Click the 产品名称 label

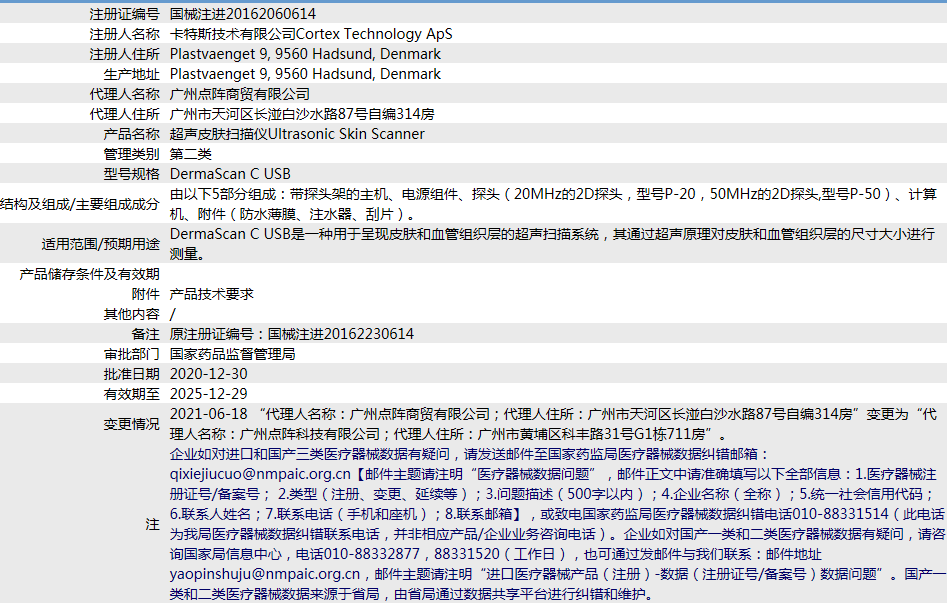click(x=131, y=134)
